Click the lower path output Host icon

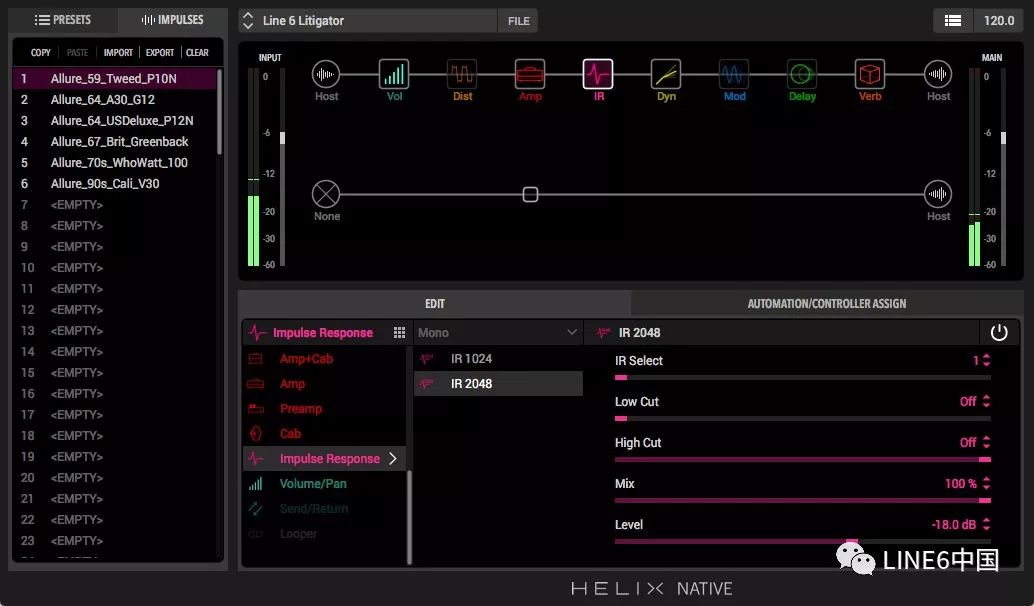938,195
